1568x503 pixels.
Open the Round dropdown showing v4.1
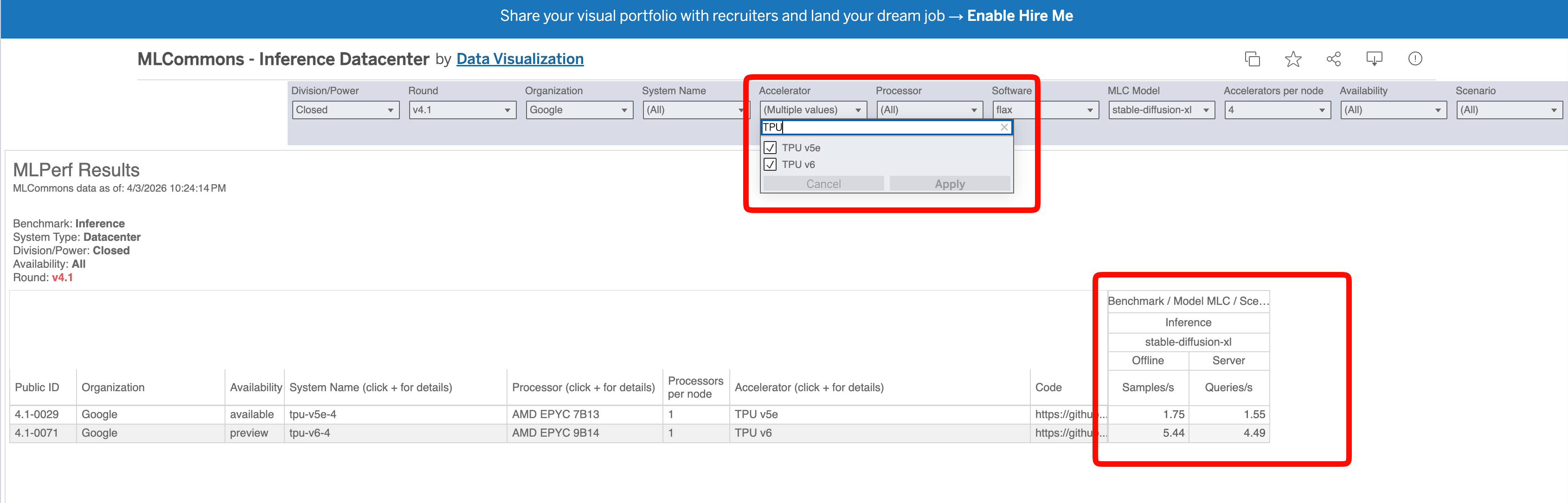click(462, 110)
